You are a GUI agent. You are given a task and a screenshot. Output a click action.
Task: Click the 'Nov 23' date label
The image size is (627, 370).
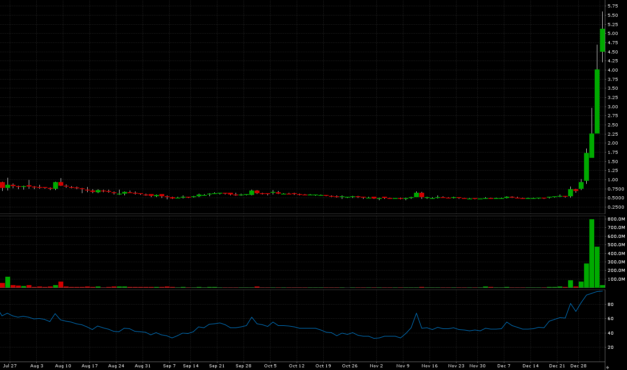(456, 366)
